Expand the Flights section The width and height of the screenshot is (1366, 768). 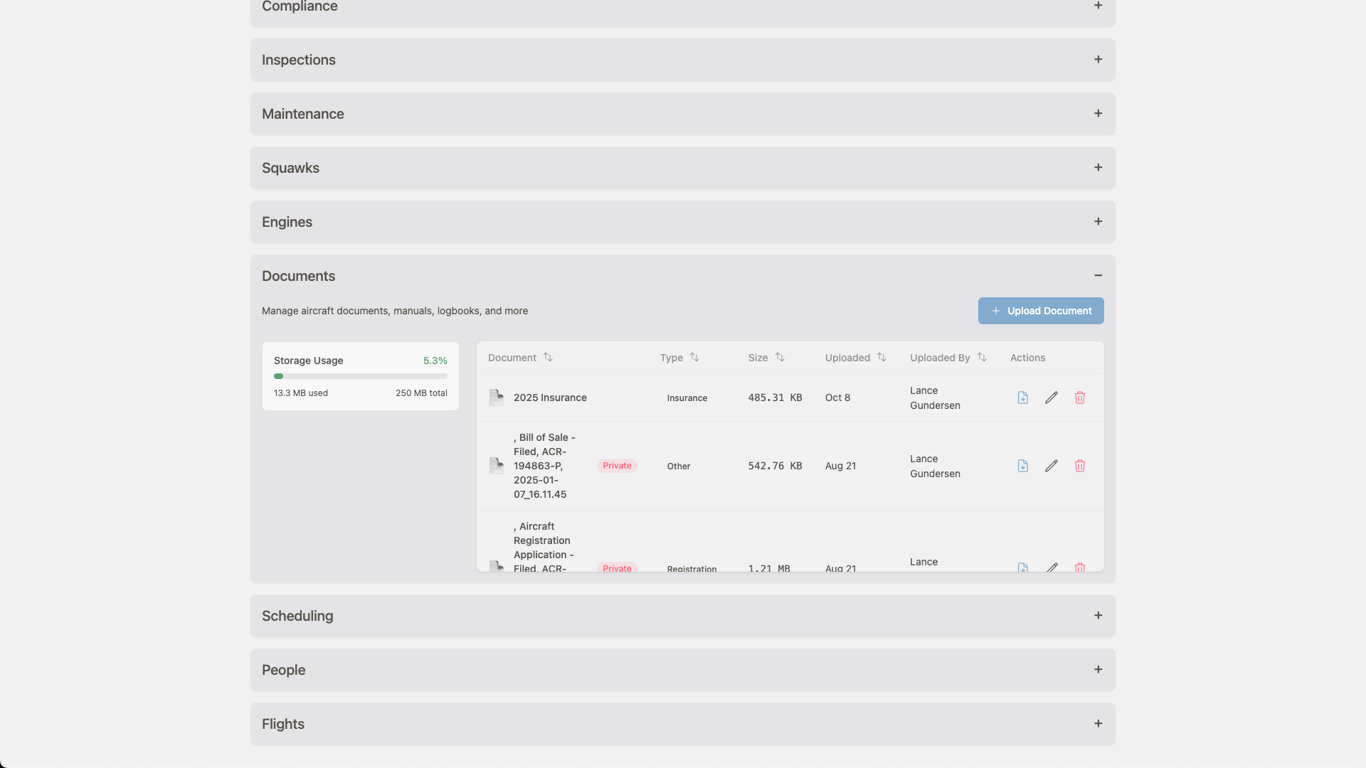(683, 724)
